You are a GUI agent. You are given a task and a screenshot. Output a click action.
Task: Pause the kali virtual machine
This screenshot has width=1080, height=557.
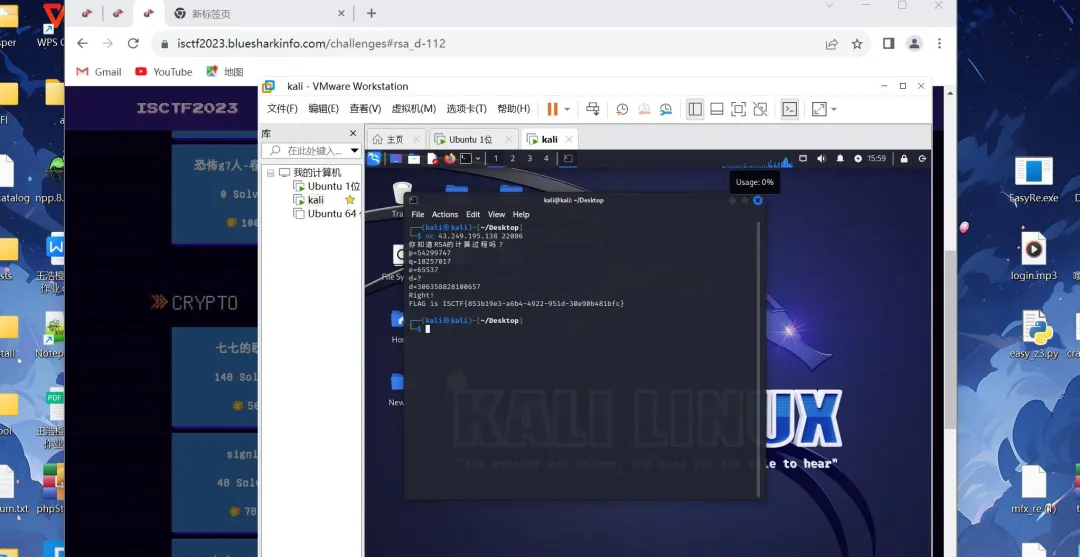pyautogui.click(x=552, y=109)
